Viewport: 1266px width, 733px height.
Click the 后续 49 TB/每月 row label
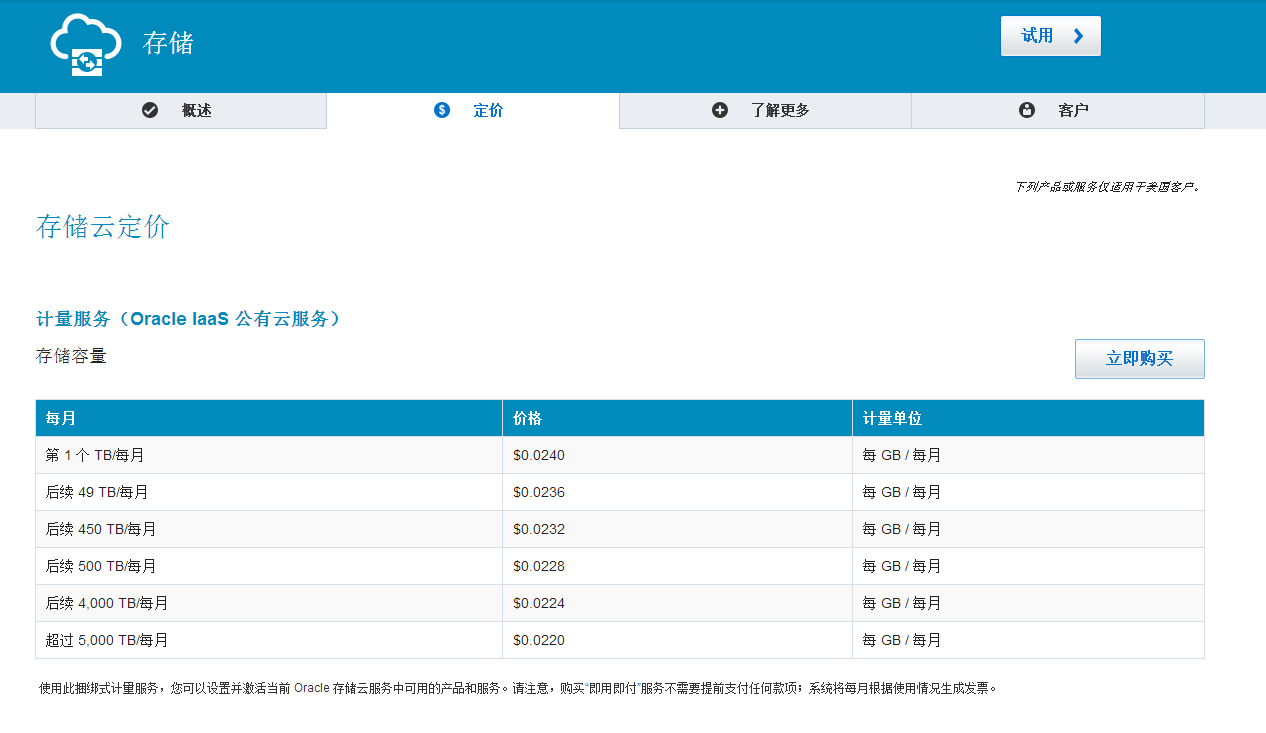click(97, 492)
